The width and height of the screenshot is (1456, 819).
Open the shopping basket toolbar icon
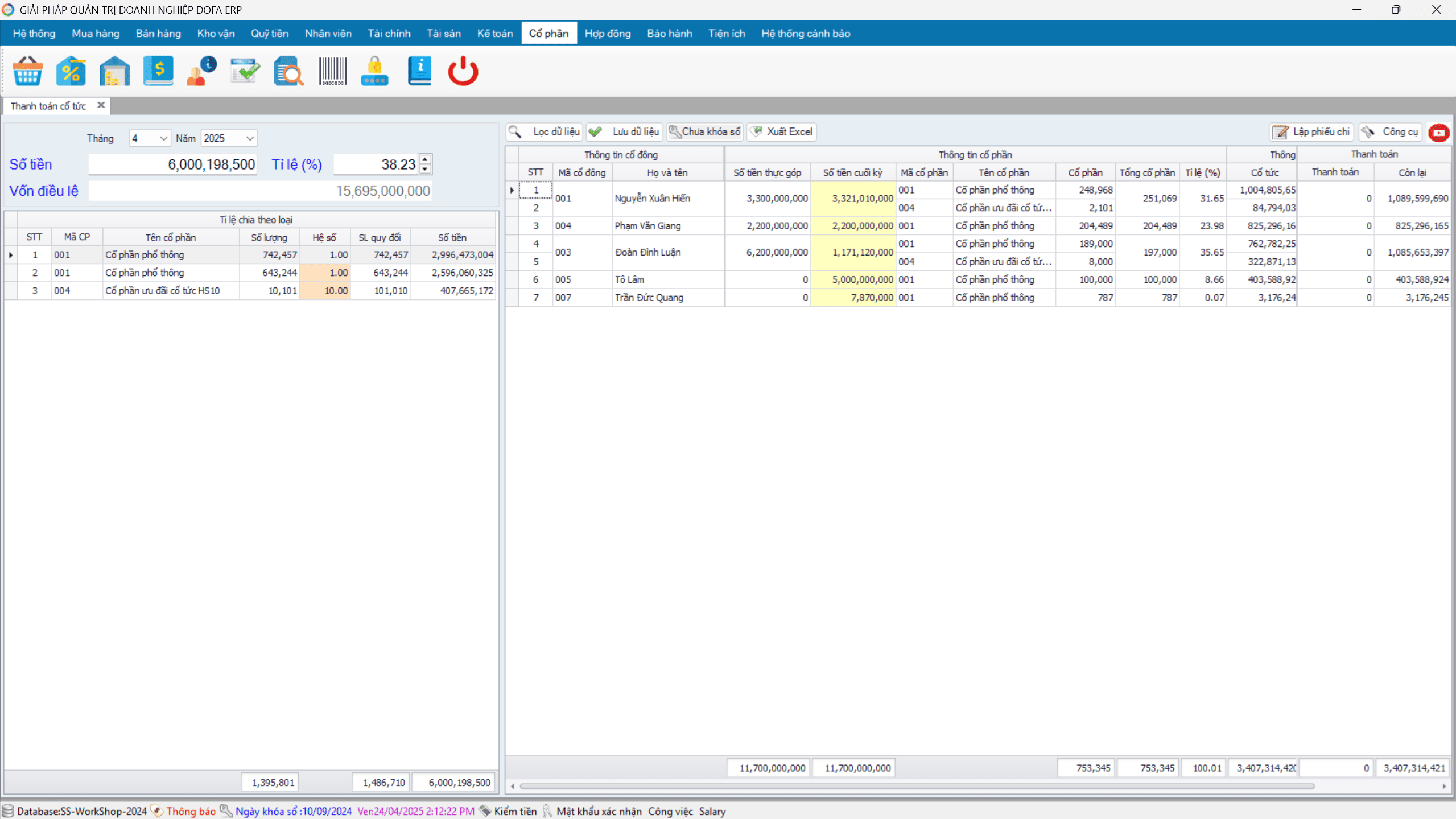(27, 71)
